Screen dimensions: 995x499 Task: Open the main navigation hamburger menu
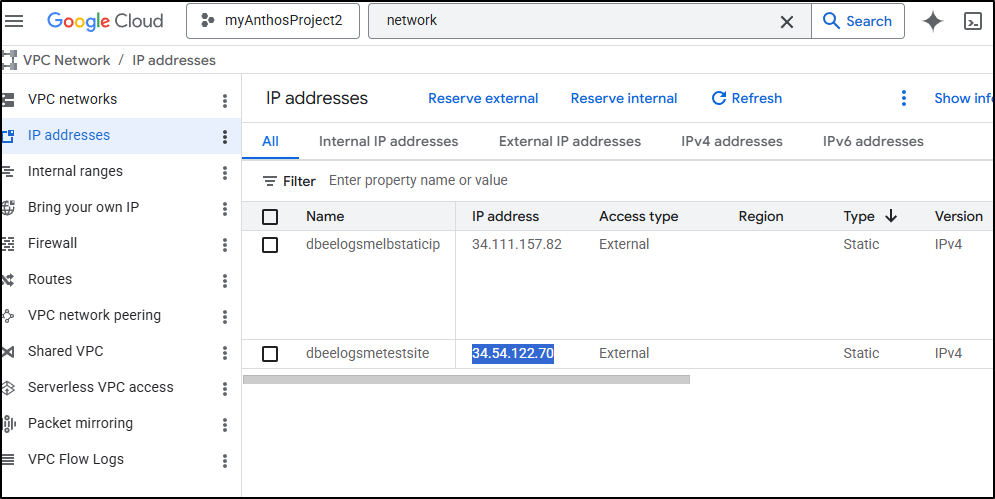tap(15, 21)
